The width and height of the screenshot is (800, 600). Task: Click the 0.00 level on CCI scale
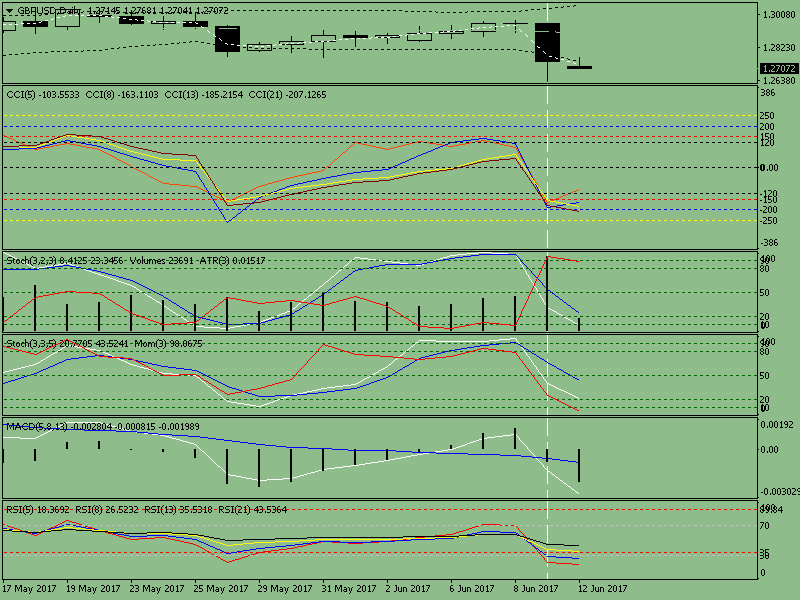pyautogui.click(x=769, y=168)
